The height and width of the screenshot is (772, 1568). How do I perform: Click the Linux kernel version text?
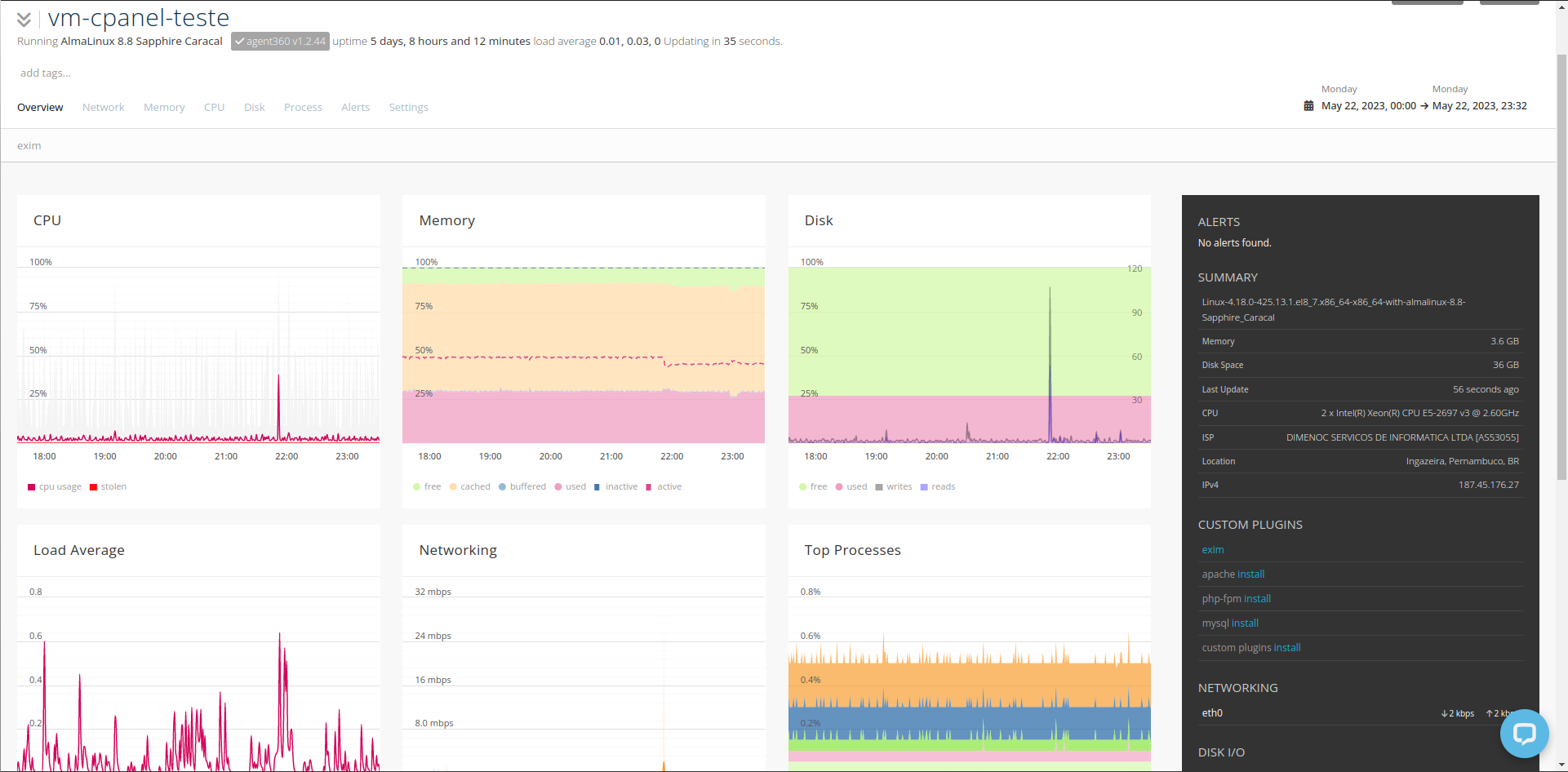[x=1333, y=310]
